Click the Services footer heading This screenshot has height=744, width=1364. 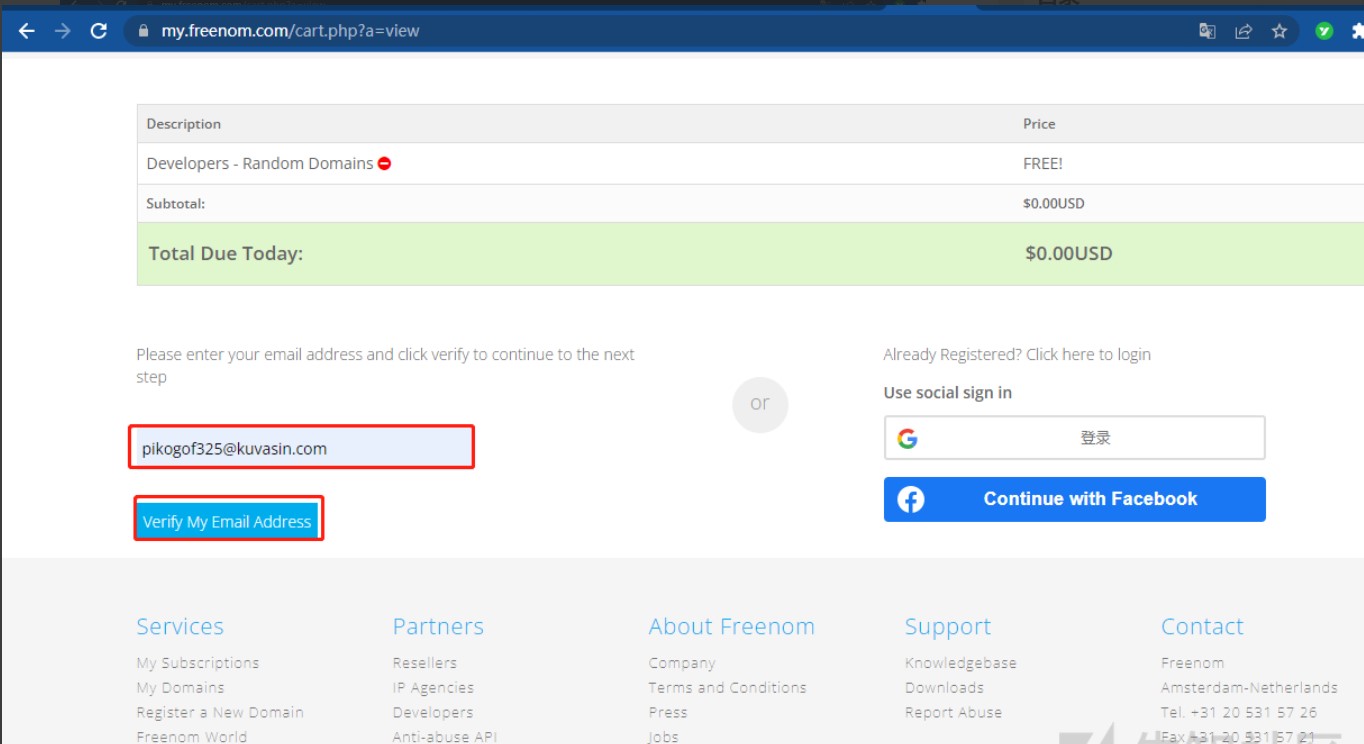pyautogui.click(x=180, y=627)
